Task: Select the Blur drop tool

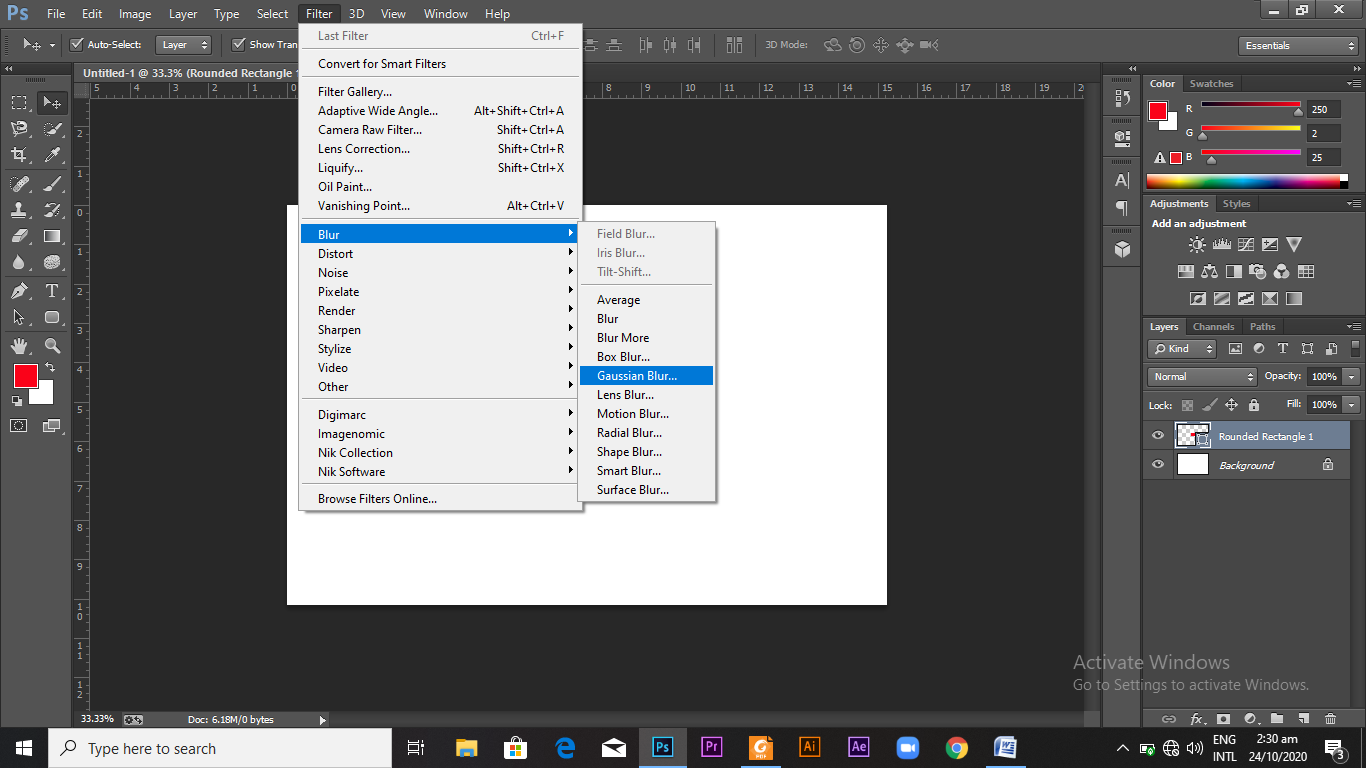Action: pyautogui.click(x=19, y=263)
